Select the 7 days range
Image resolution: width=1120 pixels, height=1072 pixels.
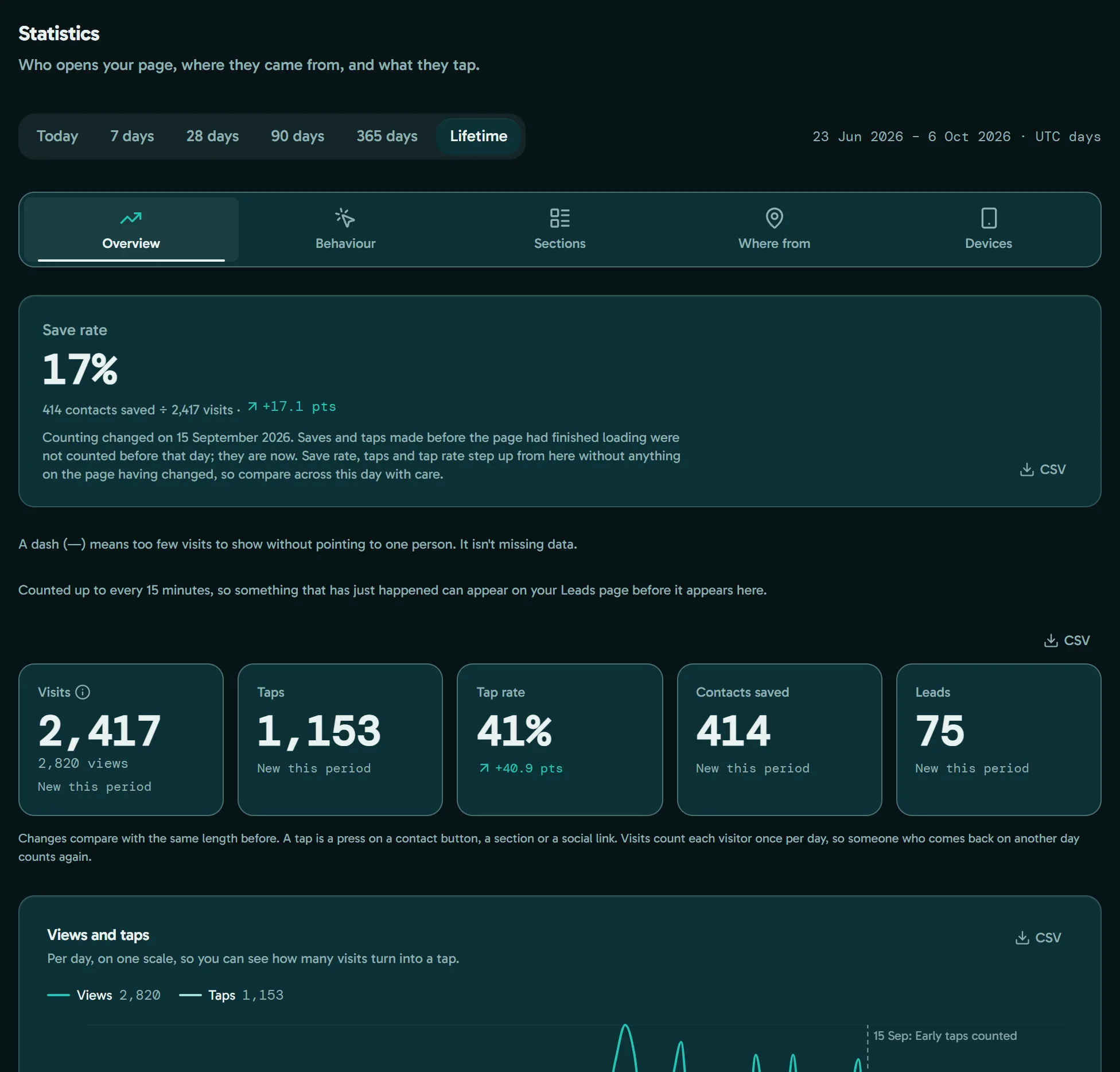[x=132, y=136]
